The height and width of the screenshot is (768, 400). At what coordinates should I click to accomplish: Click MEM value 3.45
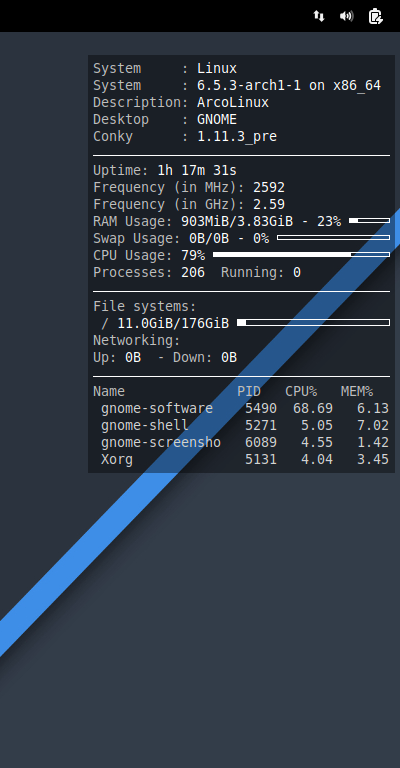(373, 459)
